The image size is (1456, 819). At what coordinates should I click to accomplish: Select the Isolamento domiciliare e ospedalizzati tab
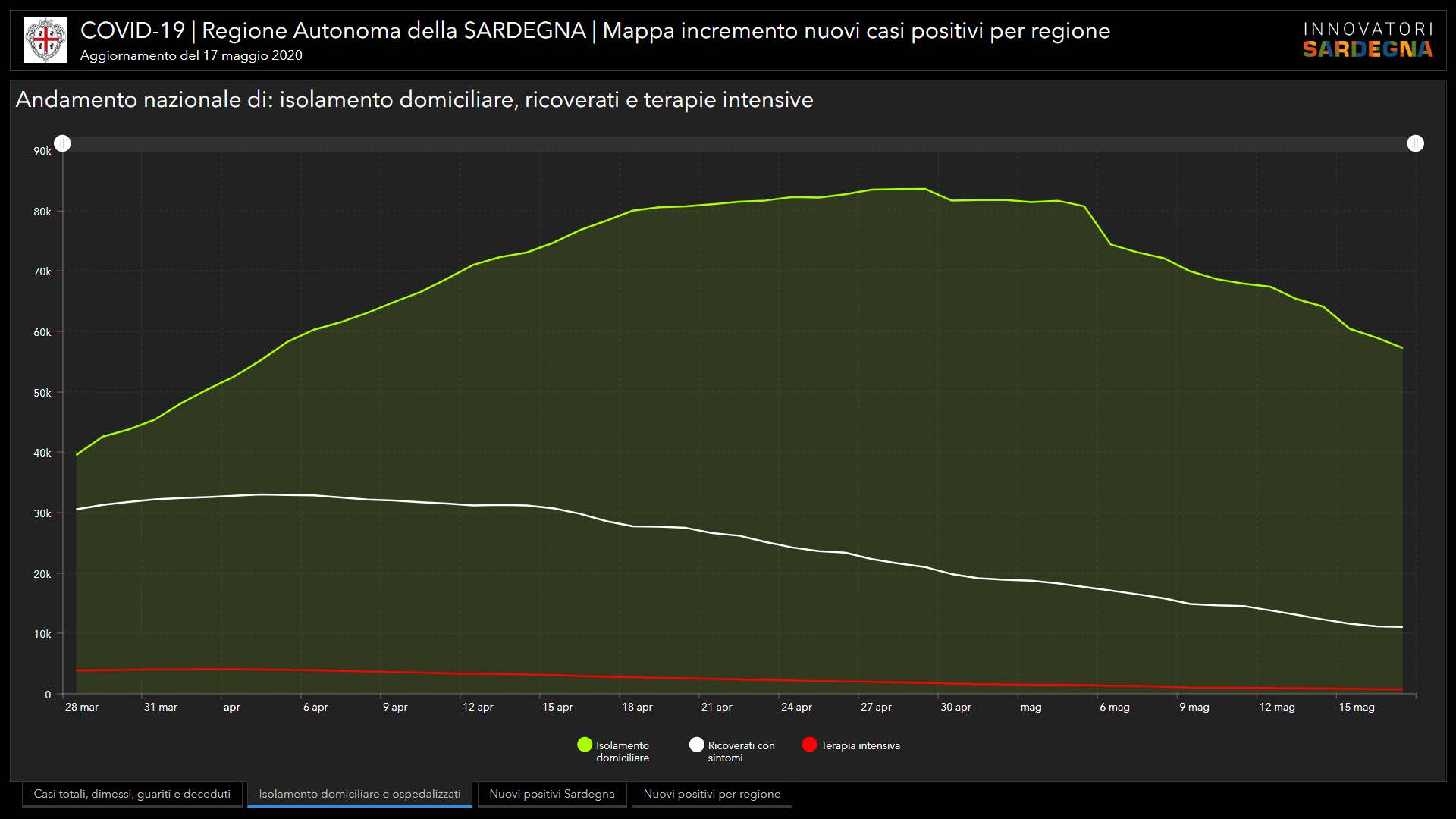[x=359, y=794]
